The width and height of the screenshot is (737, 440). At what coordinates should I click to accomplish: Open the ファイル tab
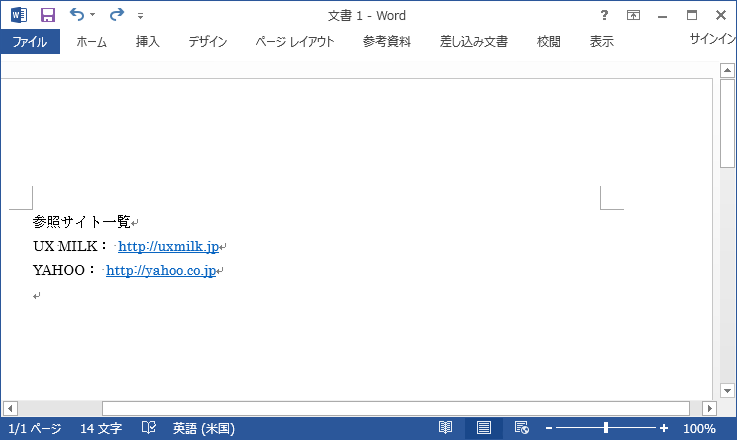30,42
